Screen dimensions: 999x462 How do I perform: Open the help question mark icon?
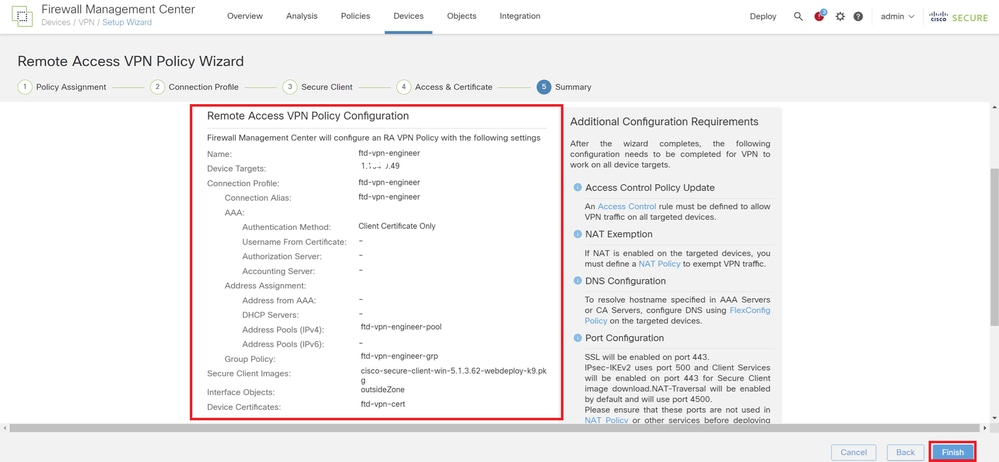[x=858, y=17]
